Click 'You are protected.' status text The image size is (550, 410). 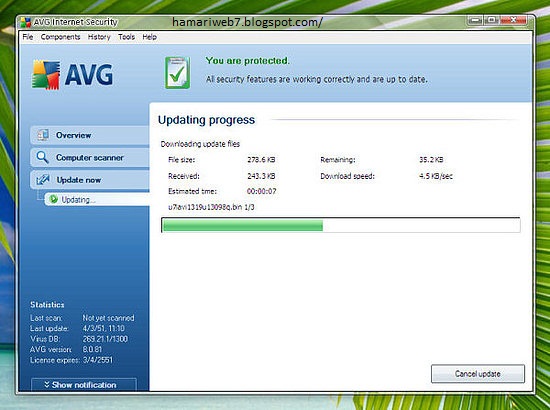(x=248, y=61)
